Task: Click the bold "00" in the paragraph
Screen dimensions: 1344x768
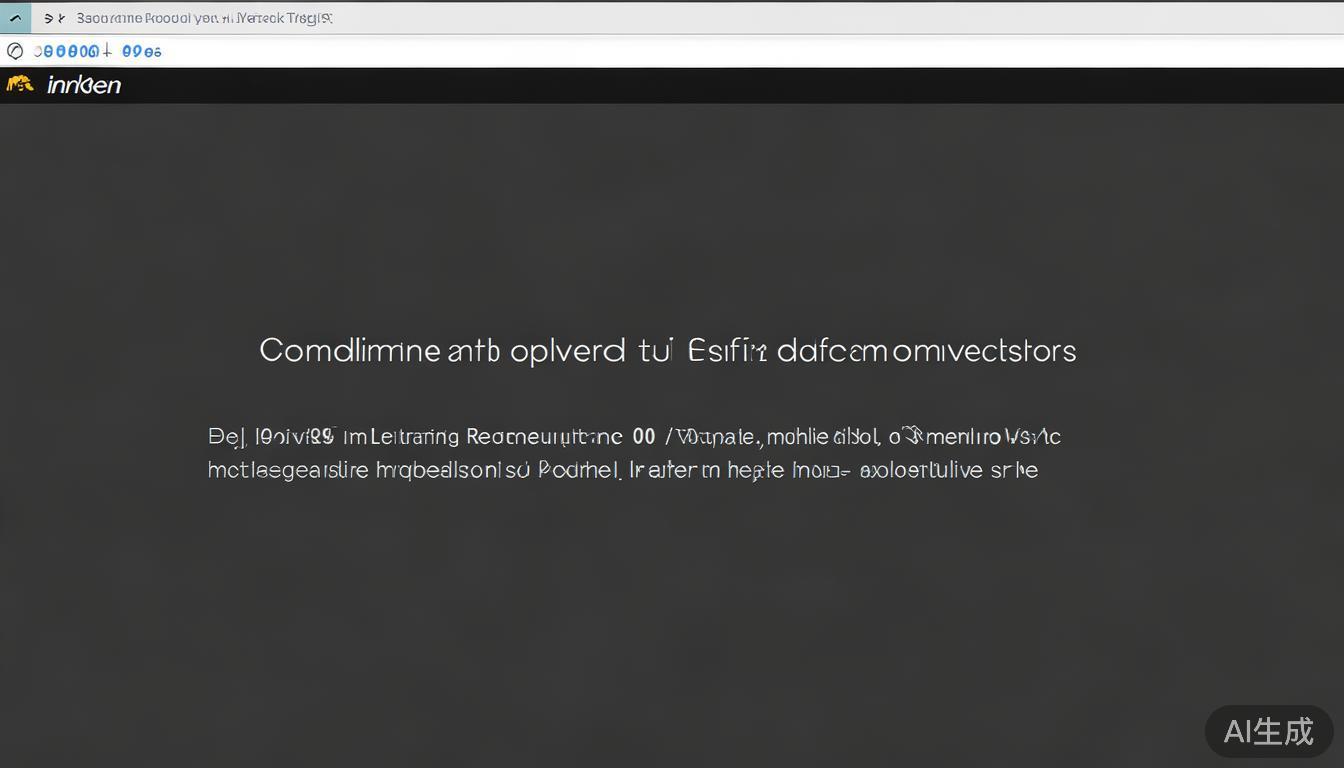Action: click(x=644, y=437)
